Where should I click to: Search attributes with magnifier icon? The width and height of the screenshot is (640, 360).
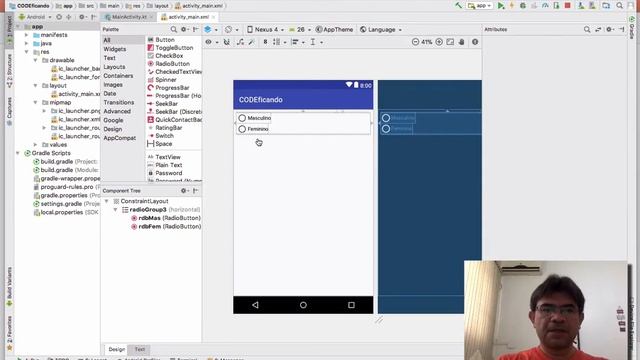[587, 29]
